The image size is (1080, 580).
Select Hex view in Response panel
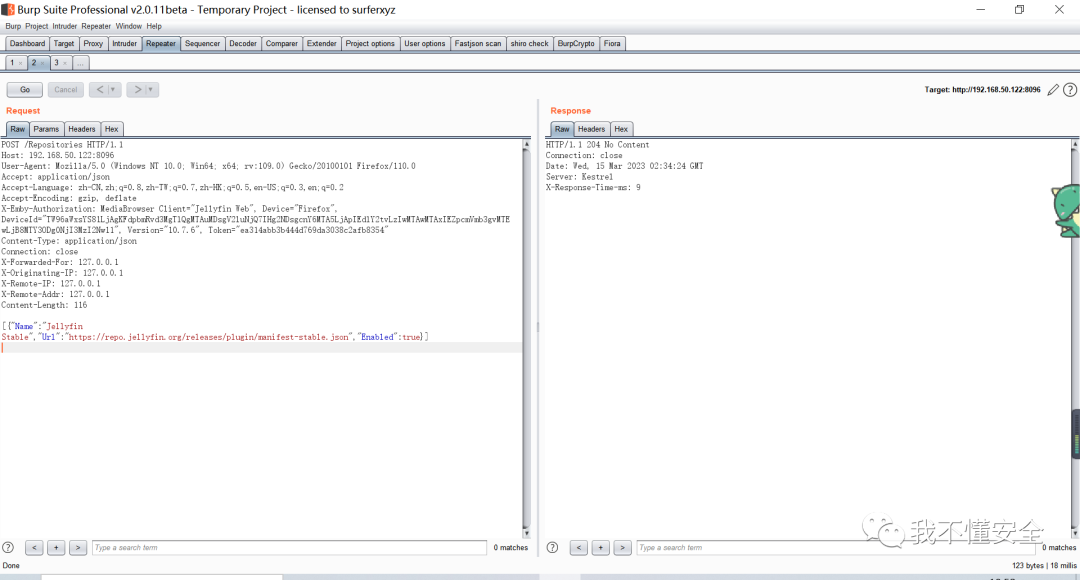621,129
